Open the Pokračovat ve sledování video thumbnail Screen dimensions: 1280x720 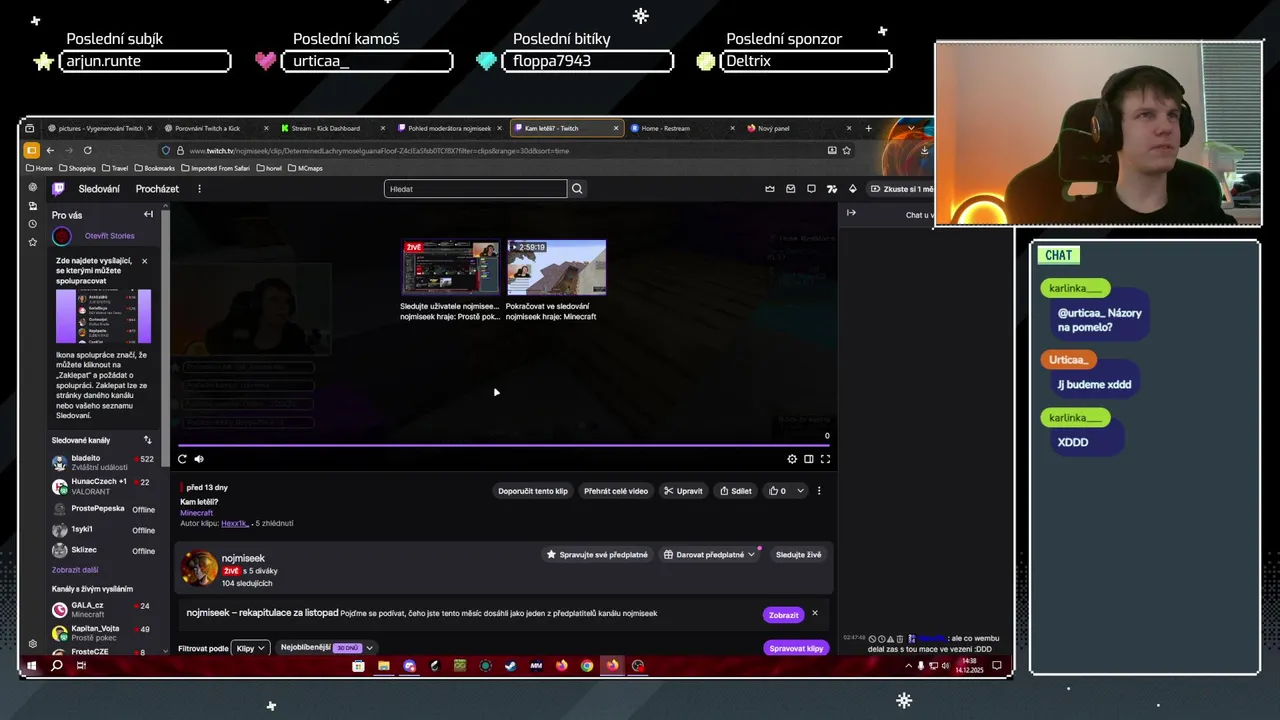(556, 267)
